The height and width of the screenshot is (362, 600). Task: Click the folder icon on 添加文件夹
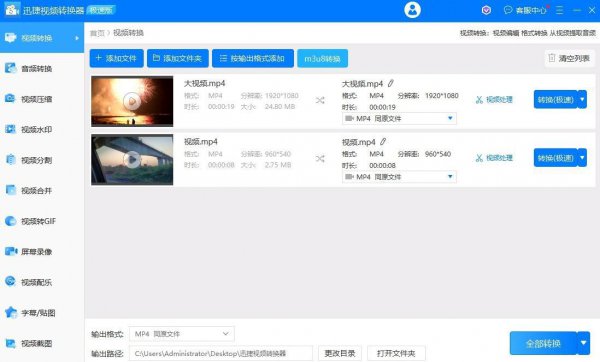[156, 58]
